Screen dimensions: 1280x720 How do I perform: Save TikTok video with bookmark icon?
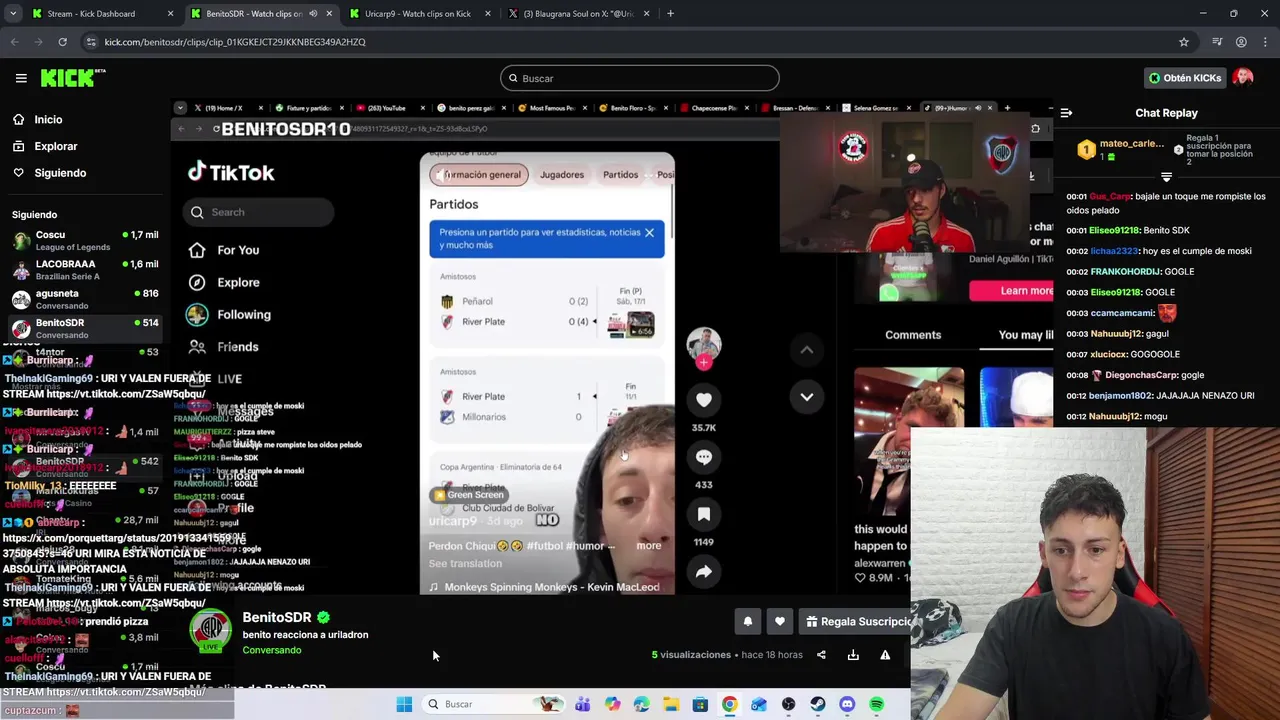[x=704, y=514]
